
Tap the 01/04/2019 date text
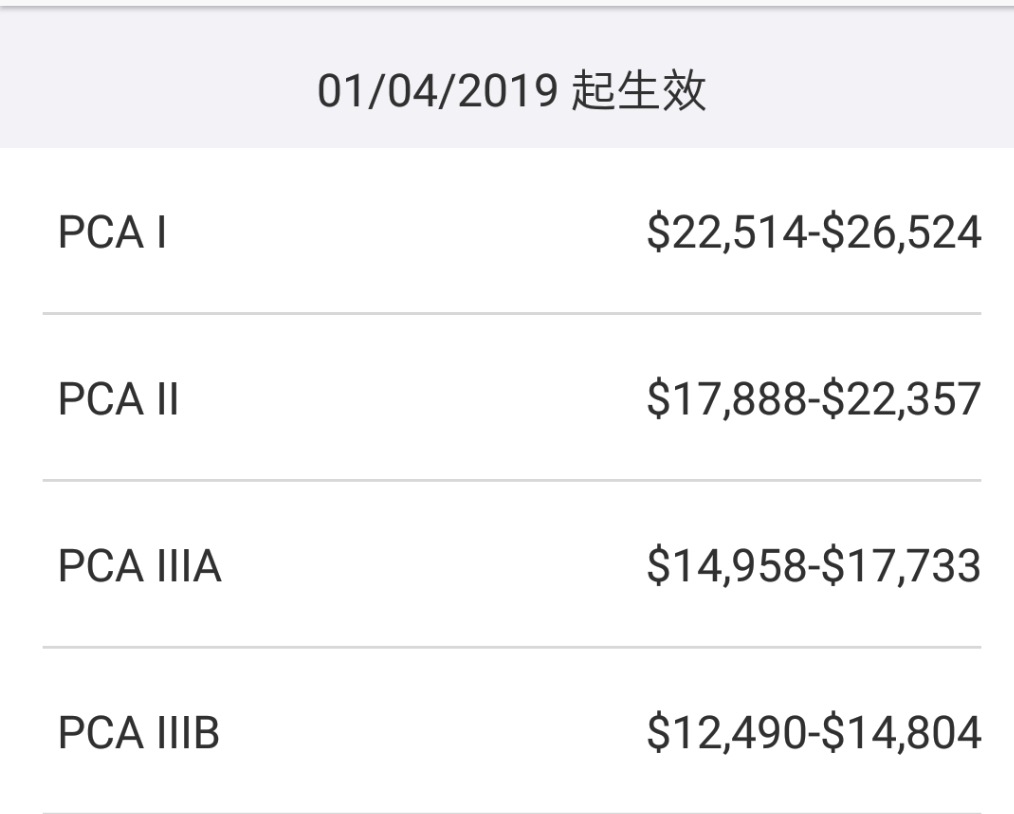(x=437, y=91)
